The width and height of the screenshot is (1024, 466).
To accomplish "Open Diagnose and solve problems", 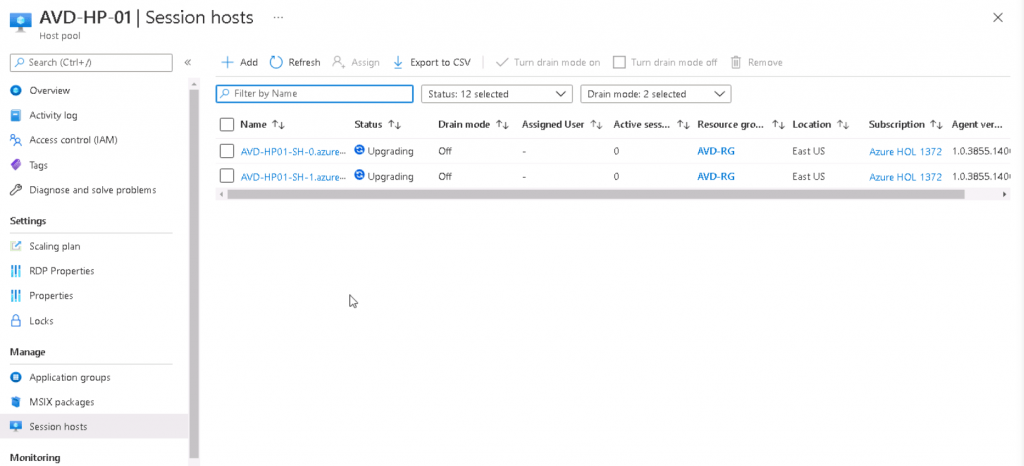I will point(93,190).
